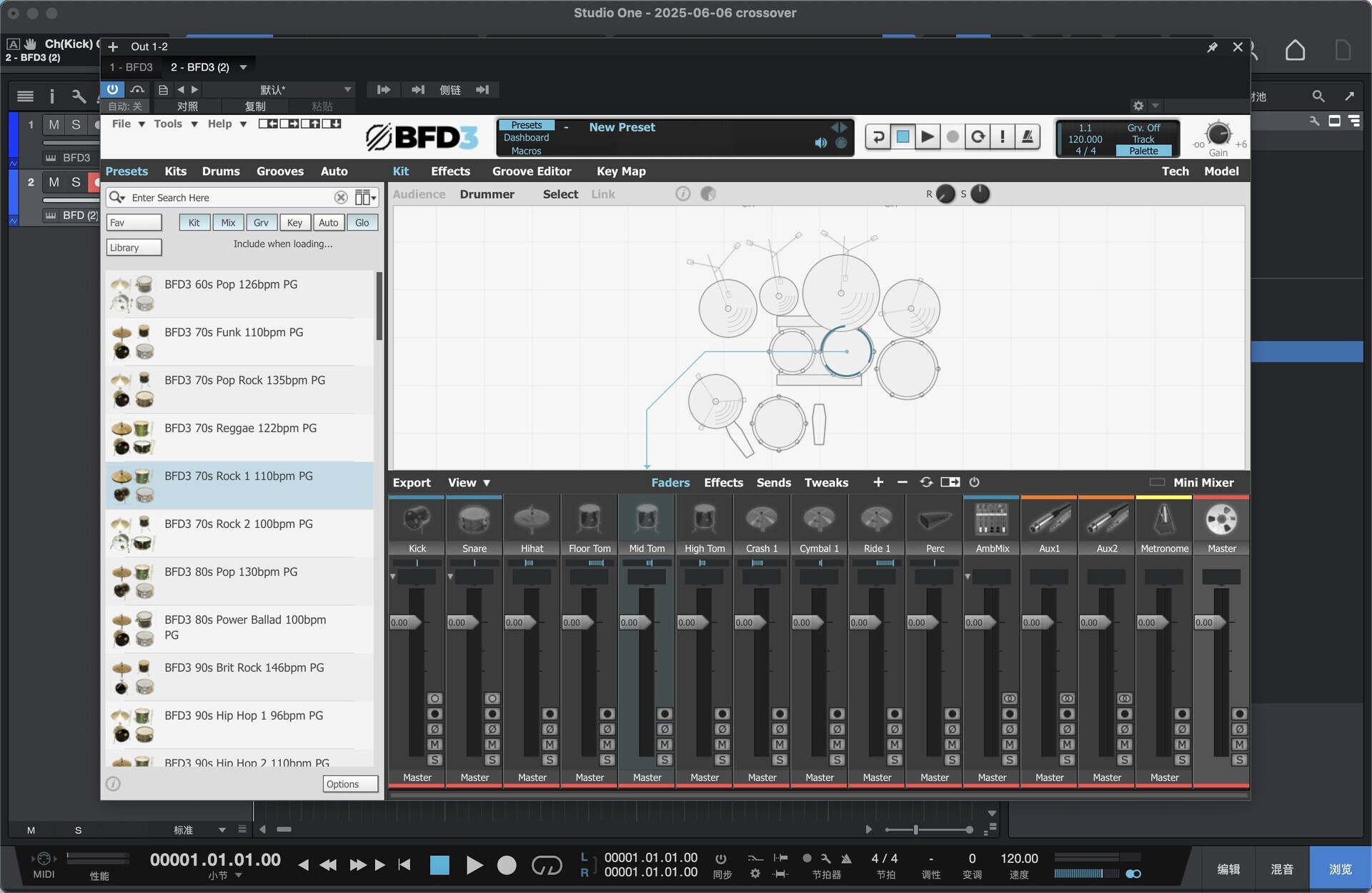This screenshot has height=893, width=1372.
Task: Toggle the BFD3 metronome button
Action: coord(1027,136)
